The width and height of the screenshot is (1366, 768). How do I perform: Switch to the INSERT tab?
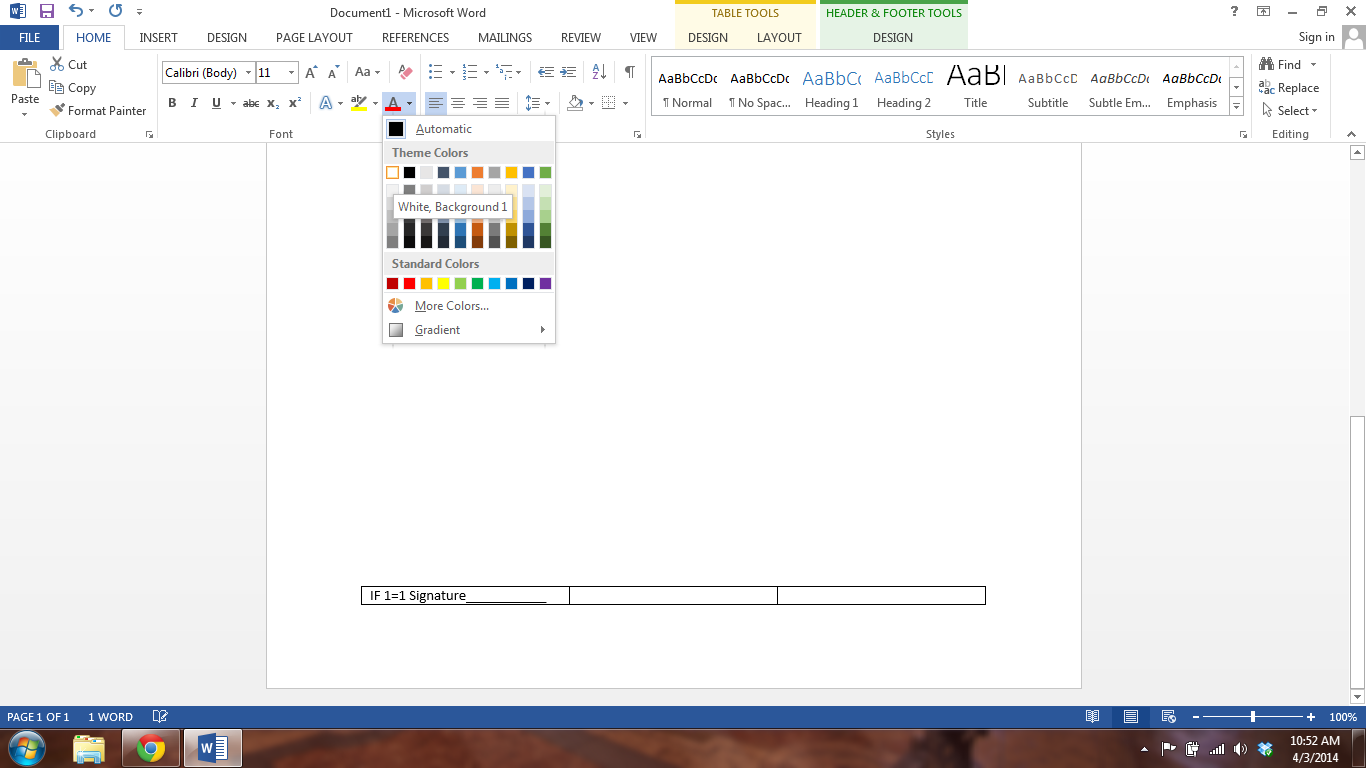[x=158, y=38]
